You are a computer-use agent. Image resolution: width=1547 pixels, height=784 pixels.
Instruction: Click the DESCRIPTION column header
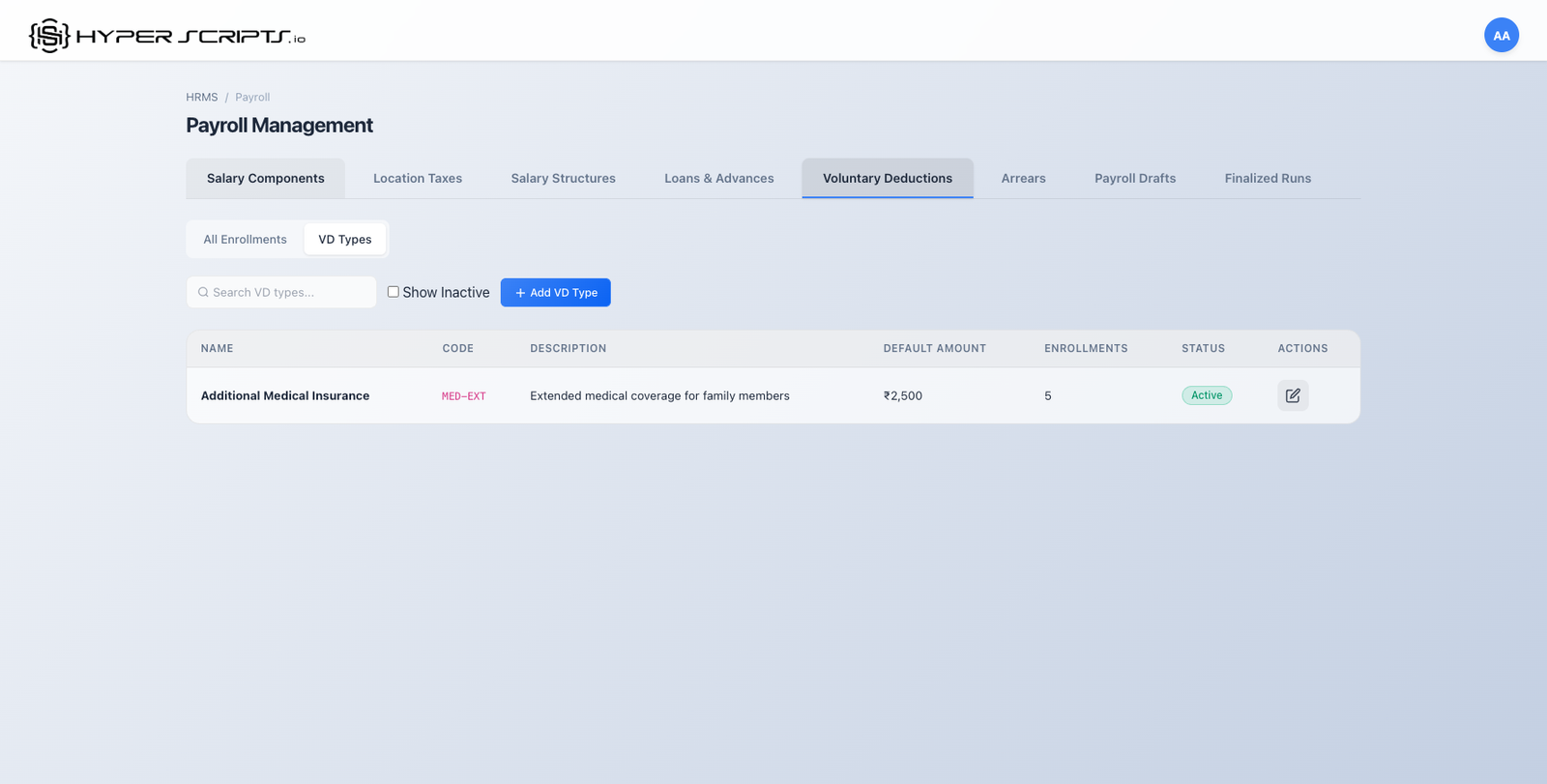[x=569, y=348]
